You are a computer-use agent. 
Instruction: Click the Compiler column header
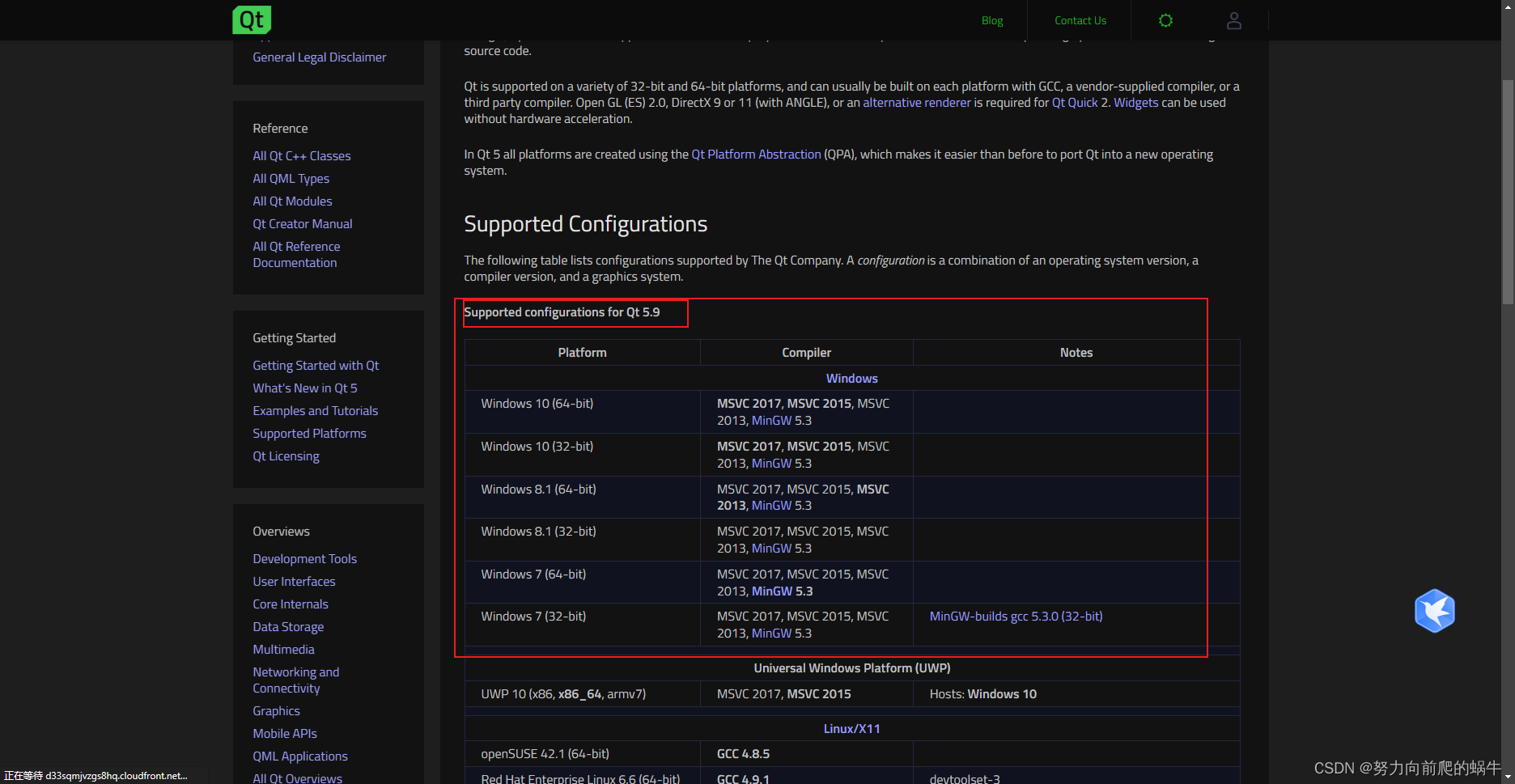(x=806, y=353)
